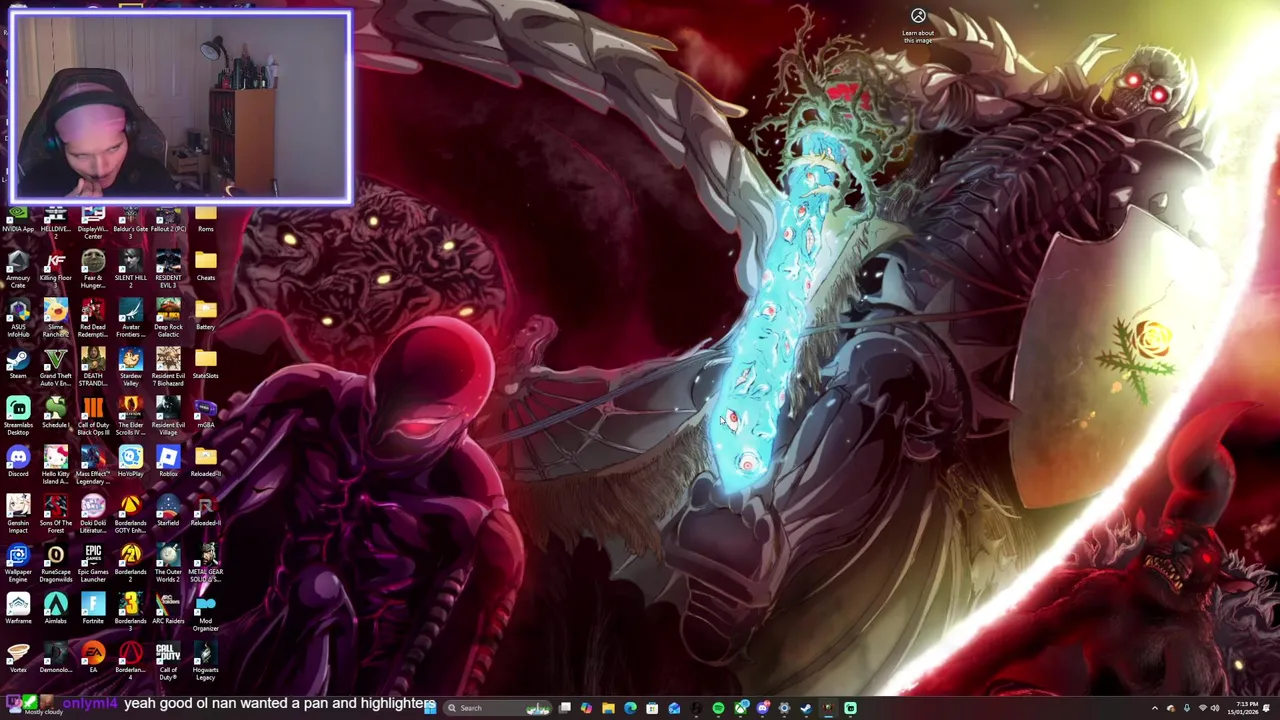Select the ARC Raiders icon

pyautogui.click(x=168, y=609)
